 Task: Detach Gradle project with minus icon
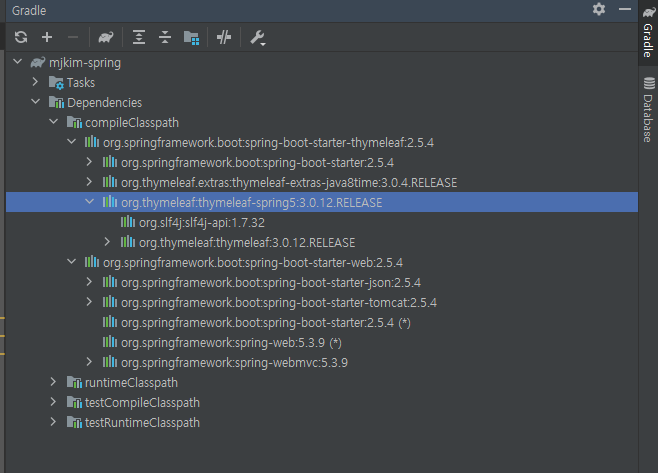(x=73, y=37)
